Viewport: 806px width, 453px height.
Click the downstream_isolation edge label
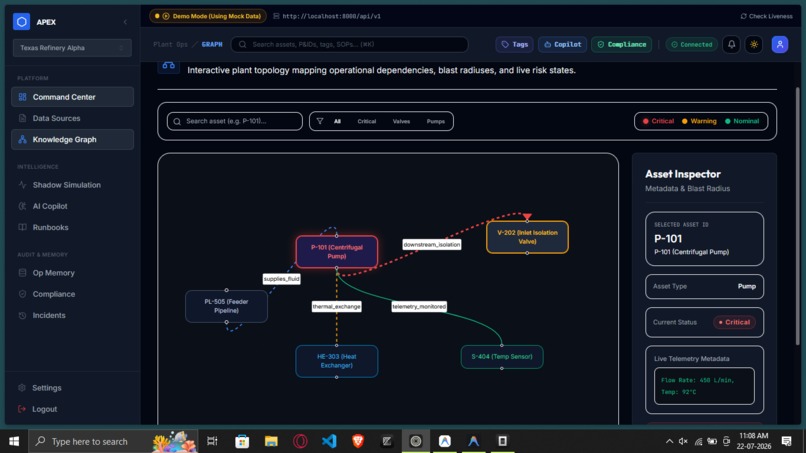(432, 245)
